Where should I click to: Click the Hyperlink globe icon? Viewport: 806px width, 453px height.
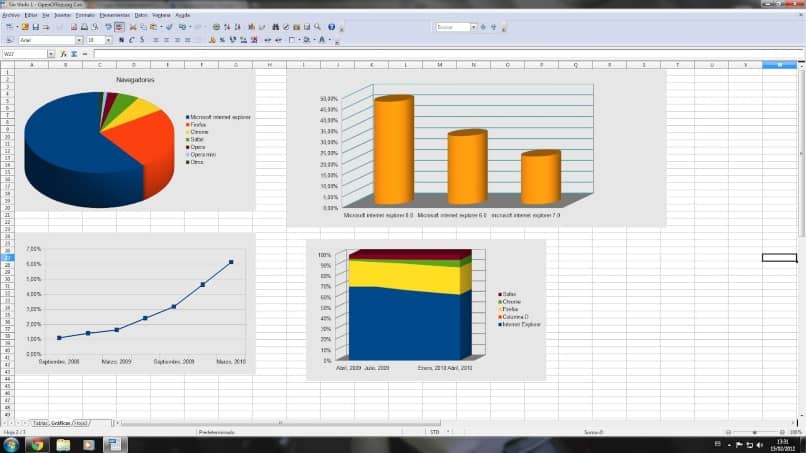click(x=216, y=27)
